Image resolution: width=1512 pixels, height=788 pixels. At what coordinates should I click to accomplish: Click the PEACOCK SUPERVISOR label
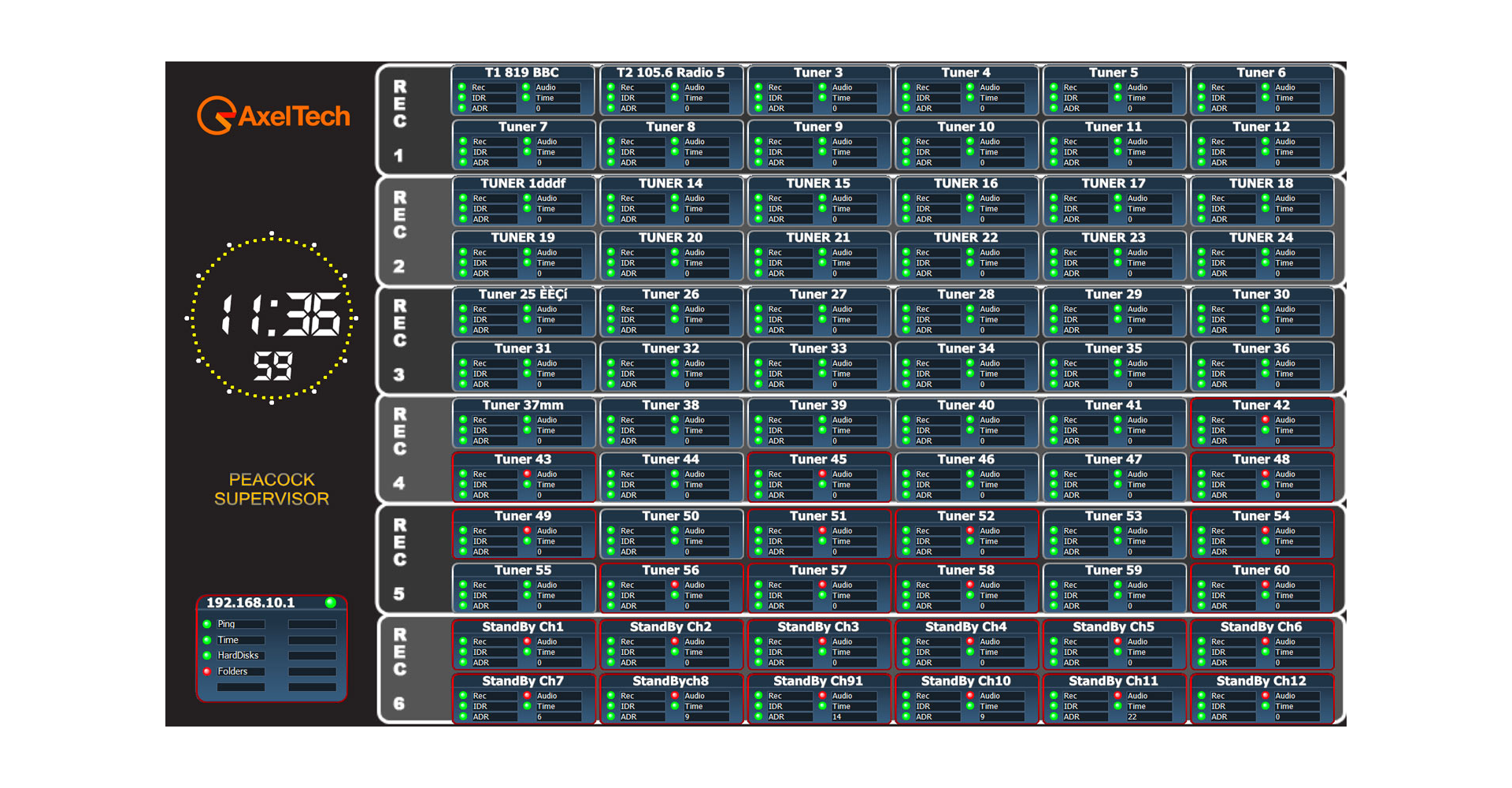pyautogui.click(x=272, y=489)
